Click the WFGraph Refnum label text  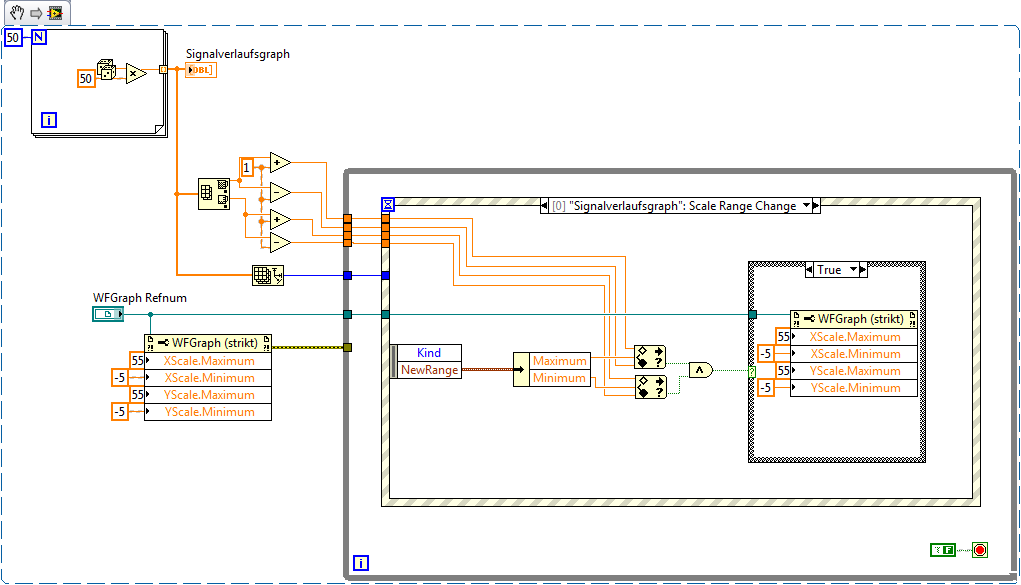(140, 297)
